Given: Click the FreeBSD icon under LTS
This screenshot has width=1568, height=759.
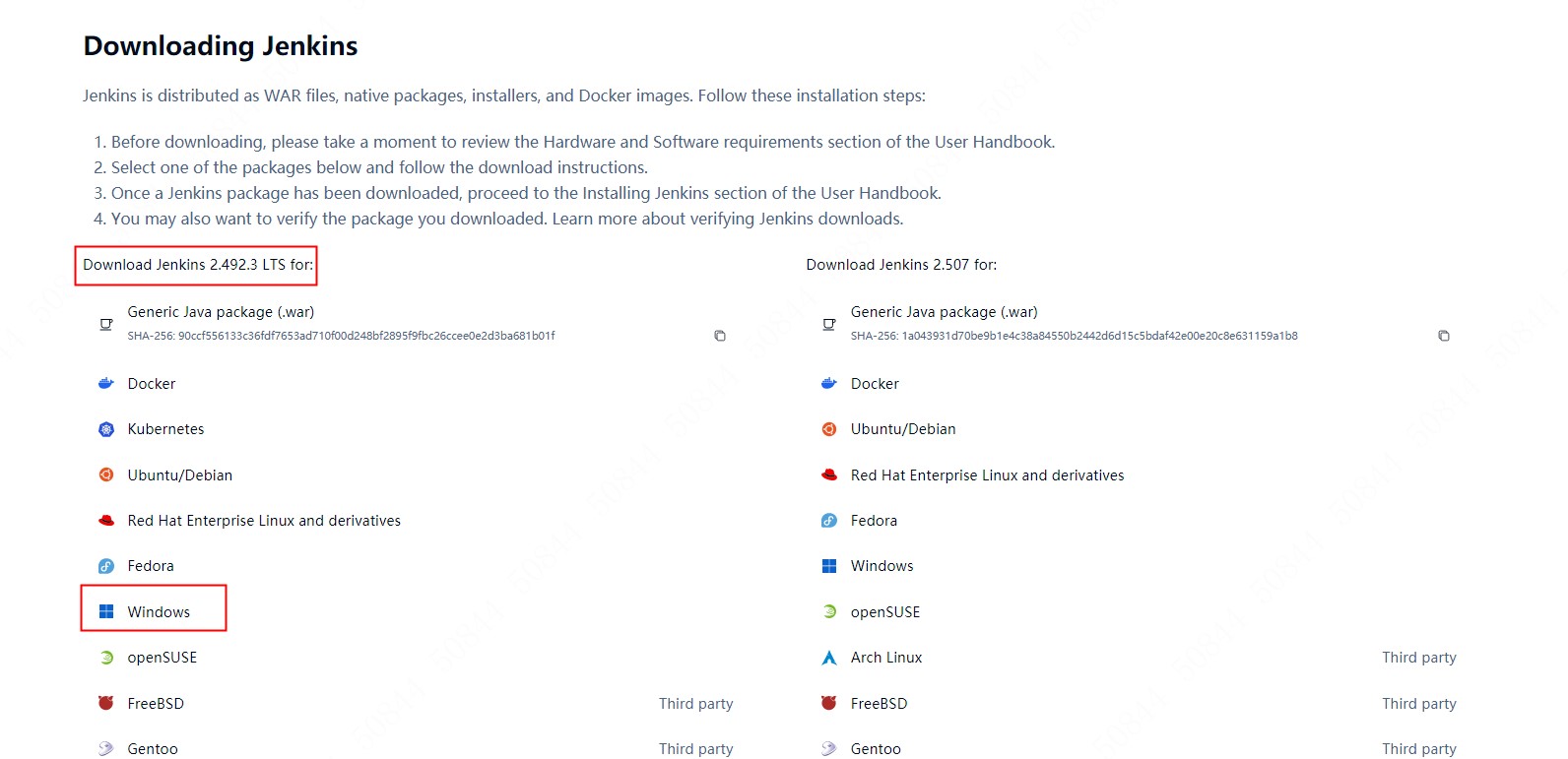Looking at the screenshot, I should click(x=106, y=703).
